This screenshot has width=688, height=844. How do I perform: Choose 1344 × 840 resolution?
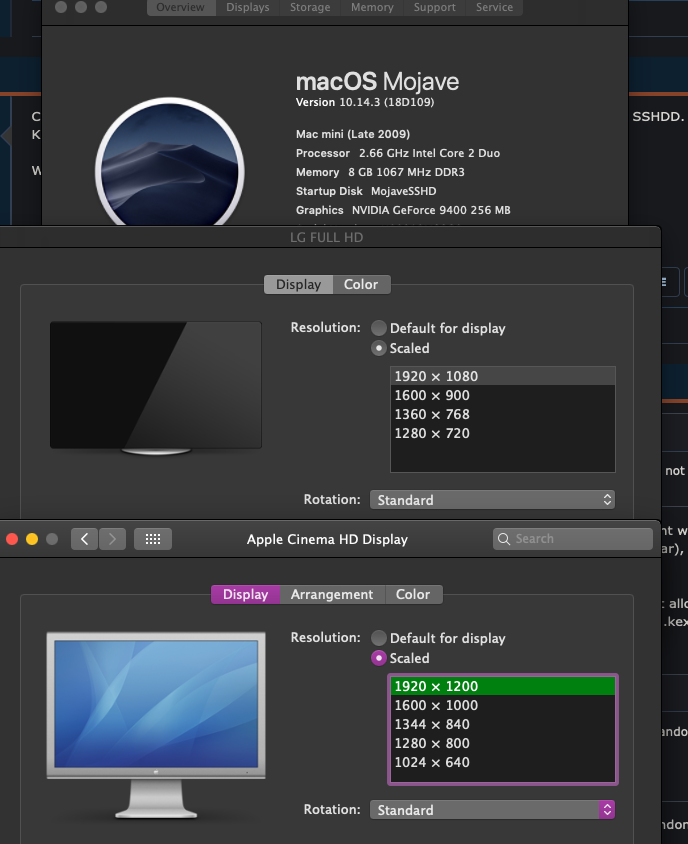[503, 725]
